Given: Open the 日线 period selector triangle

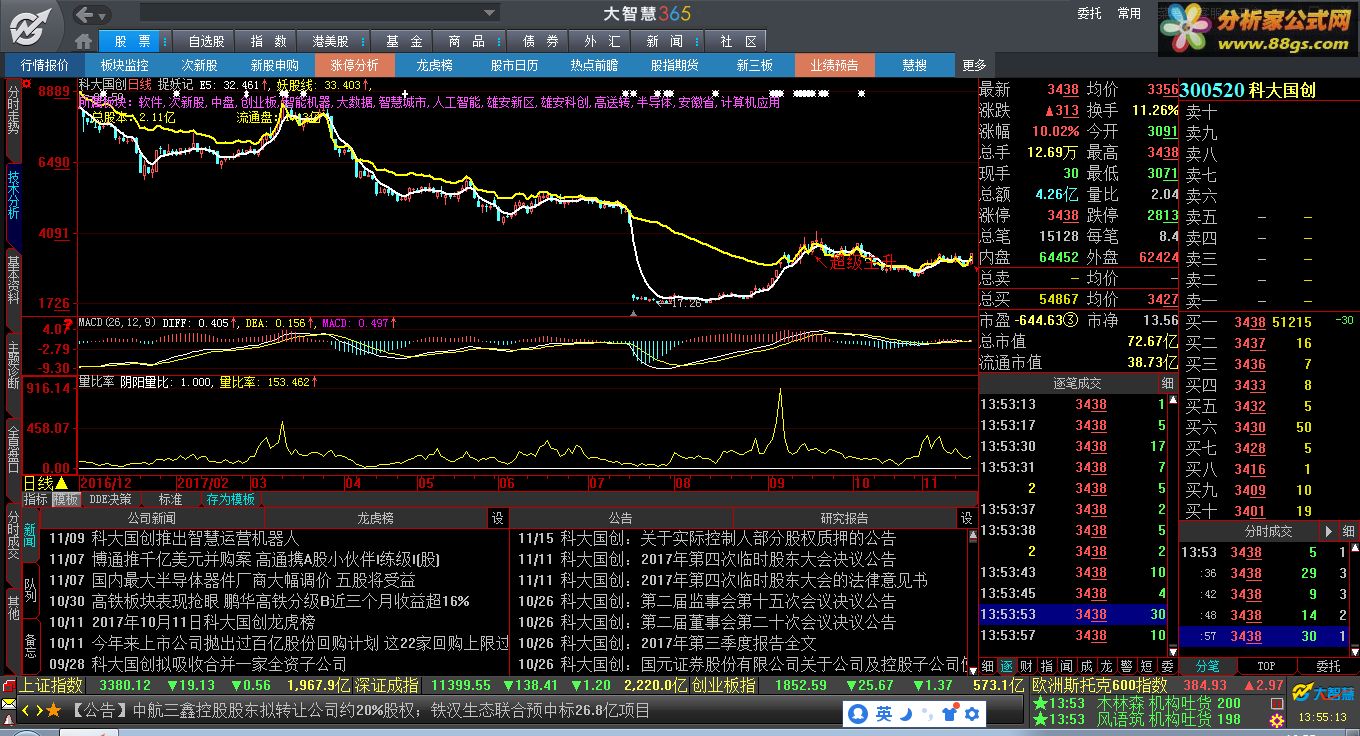Looking at the screenshot, I should [x=61, y=483].
